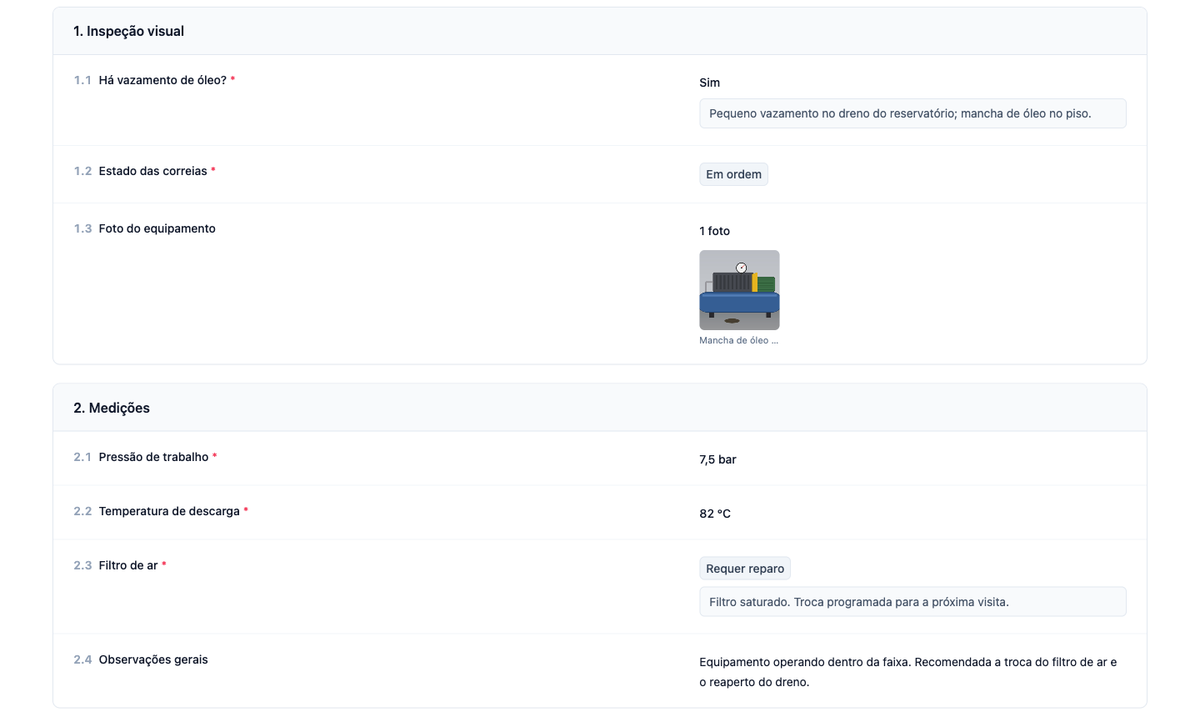
Task: Click the 'Temperatura de descarga' label
Action: pyautogui.click(x=169, y=511)
